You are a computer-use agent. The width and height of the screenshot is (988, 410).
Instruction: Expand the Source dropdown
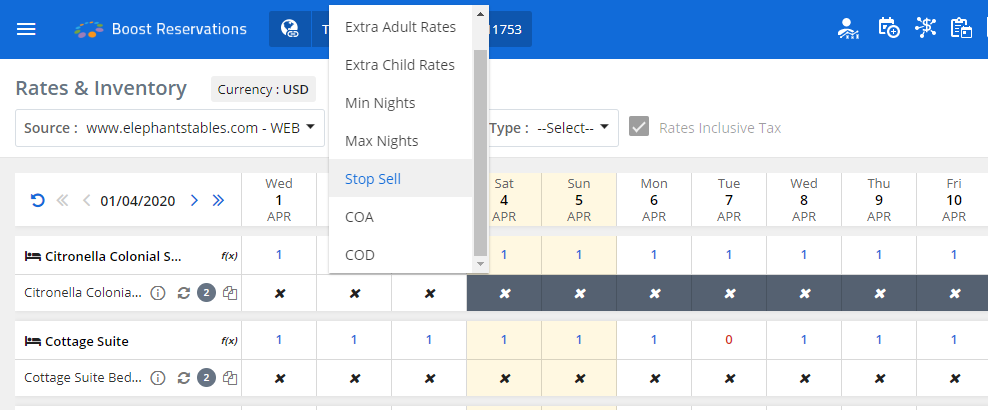coord(170,128)
